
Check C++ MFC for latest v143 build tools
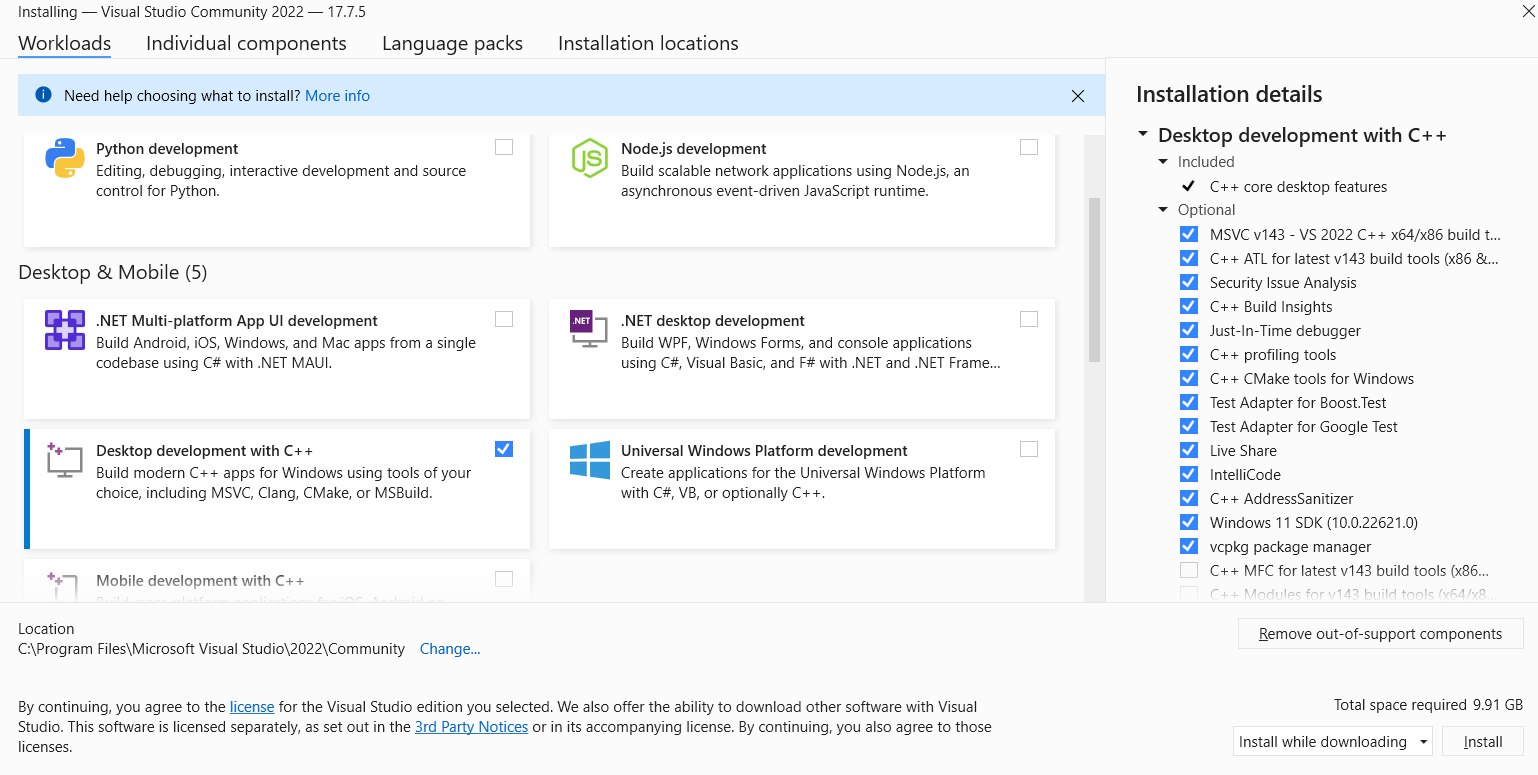point(1188,570)
